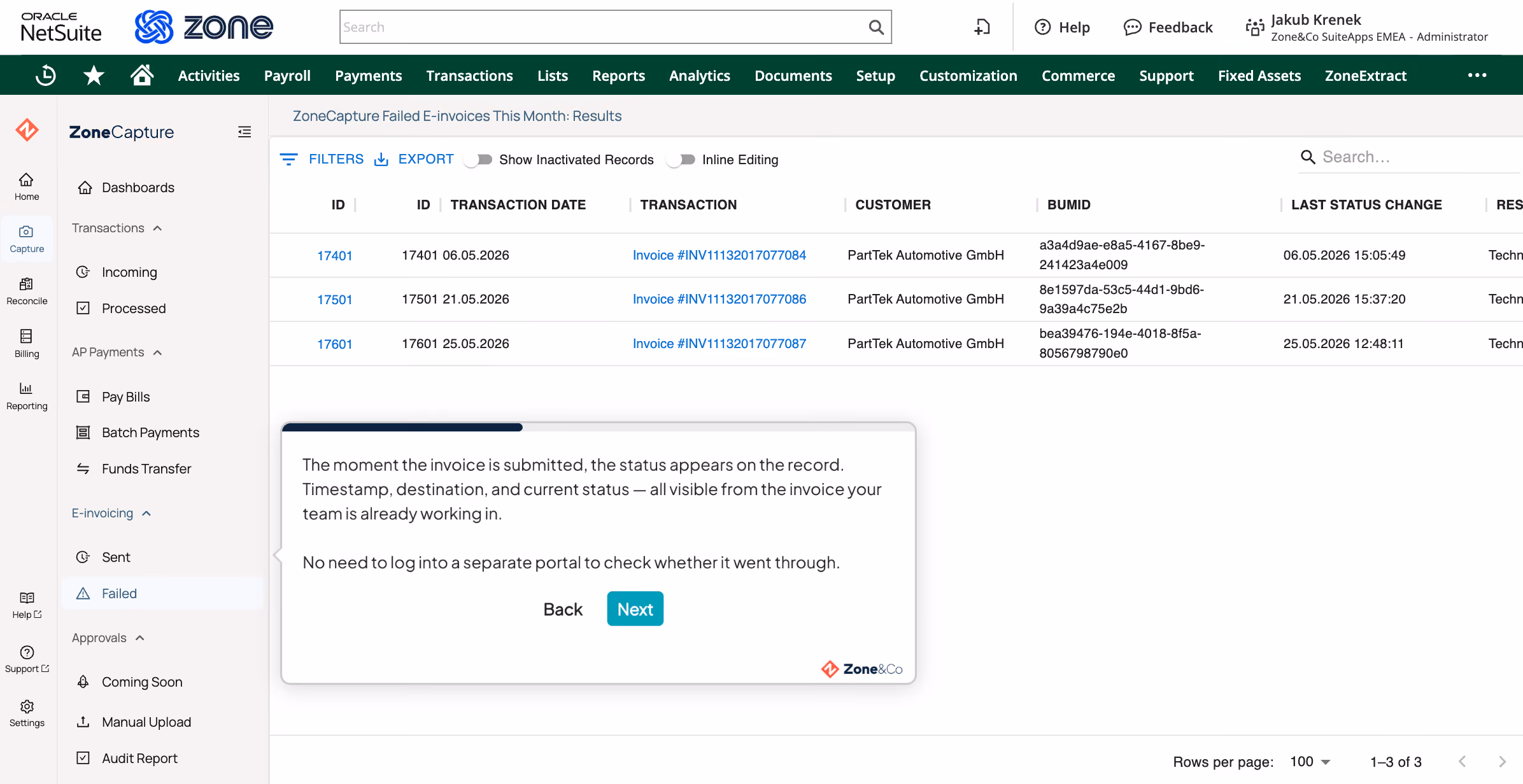Screen dimensions: 1523x784
Task: Click the table filter icon next to FILTERS
Action: (288, 159)
